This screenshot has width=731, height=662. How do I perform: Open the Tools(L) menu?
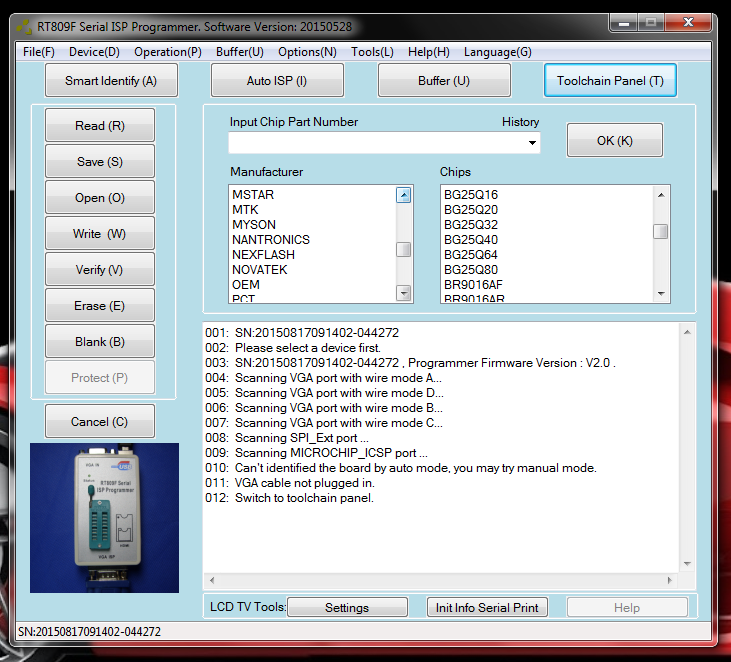click(372, 52)
